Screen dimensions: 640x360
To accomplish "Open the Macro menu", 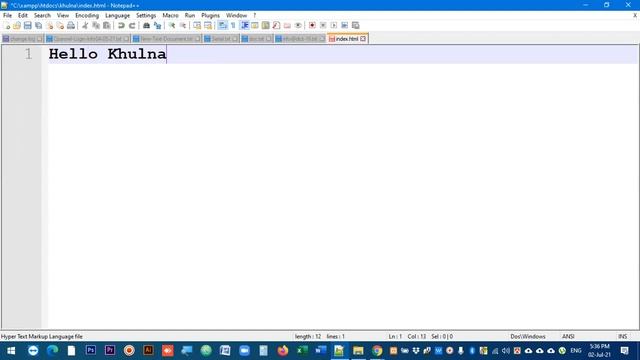I will tap(170, 15).
